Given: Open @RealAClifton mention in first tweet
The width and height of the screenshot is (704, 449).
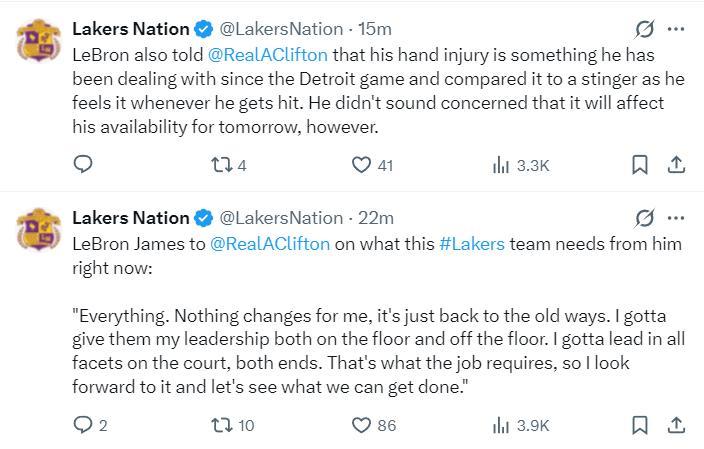Looking at the screenshot, I should click(x=269, y=55).
